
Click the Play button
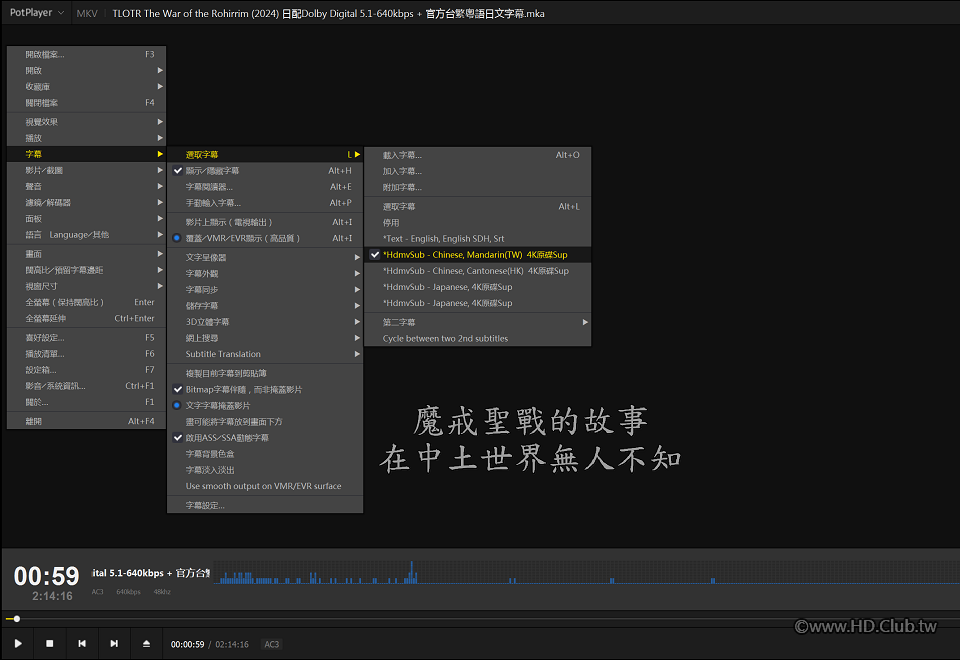18,643
